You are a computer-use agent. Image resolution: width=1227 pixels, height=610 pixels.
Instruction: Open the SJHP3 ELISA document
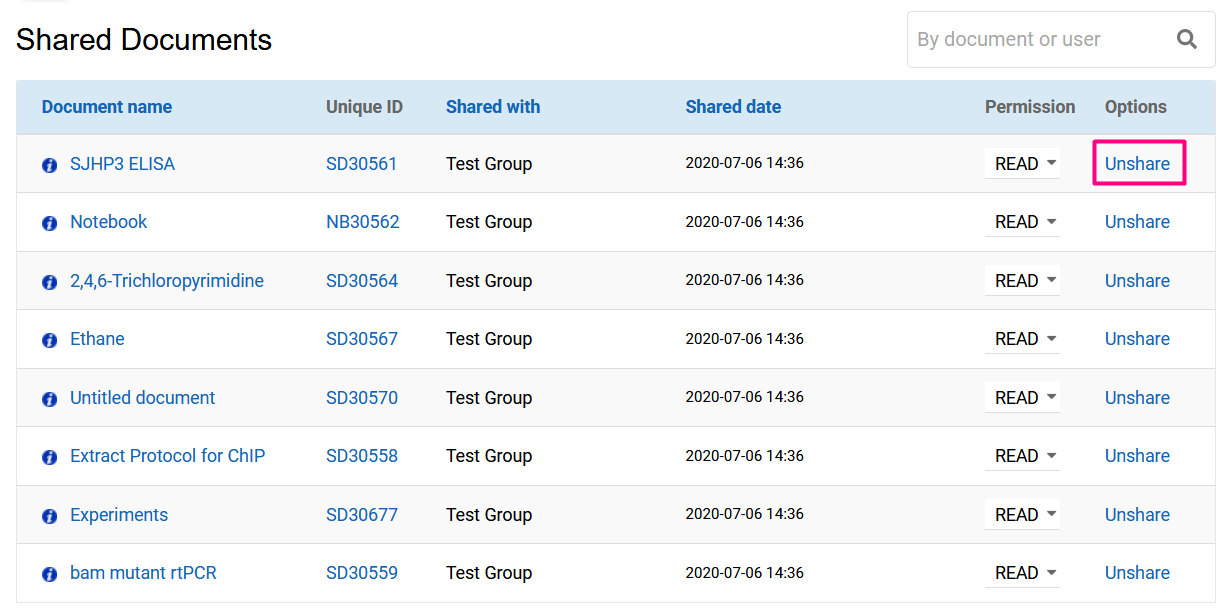[x=122, y=164]
